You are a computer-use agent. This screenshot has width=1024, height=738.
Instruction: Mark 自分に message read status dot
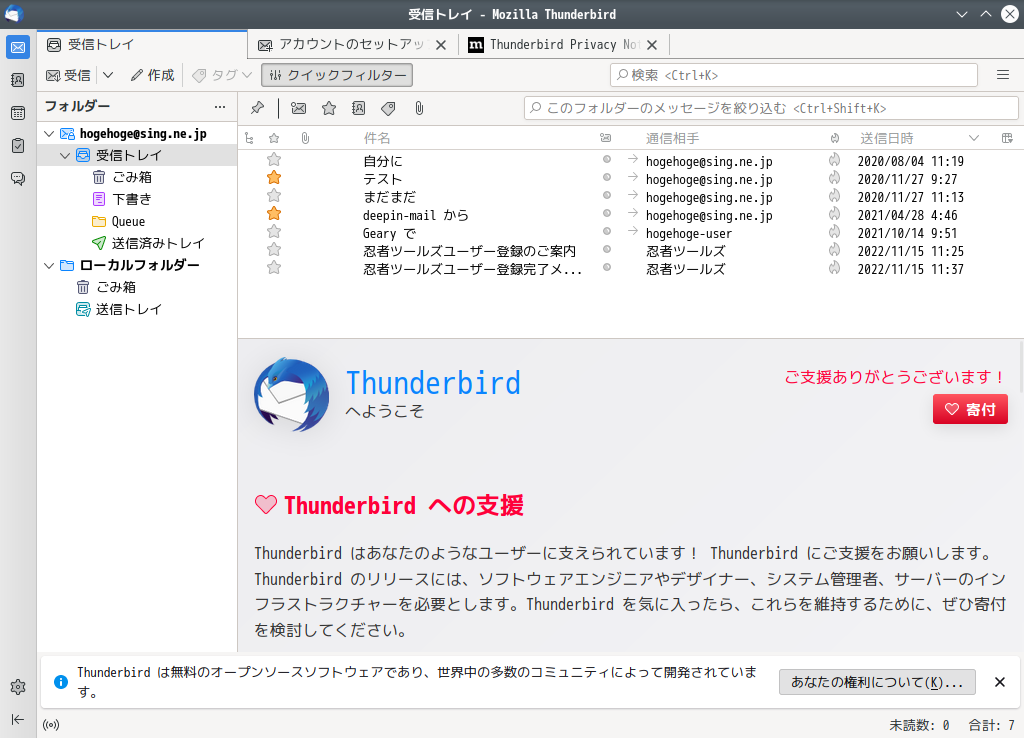pyautogui.click(x=607, y=159)
